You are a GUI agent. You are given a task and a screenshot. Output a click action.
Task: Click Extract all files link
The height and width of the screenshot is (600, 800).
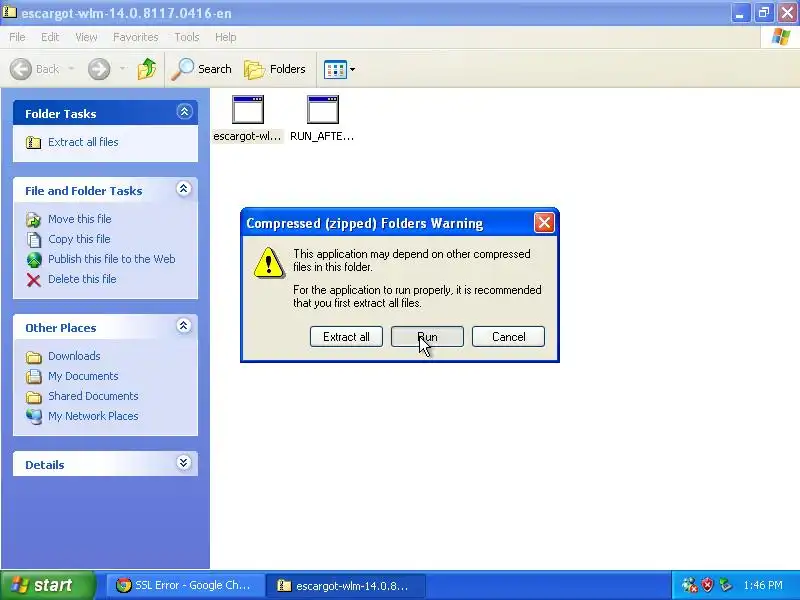tap(83, 142)
